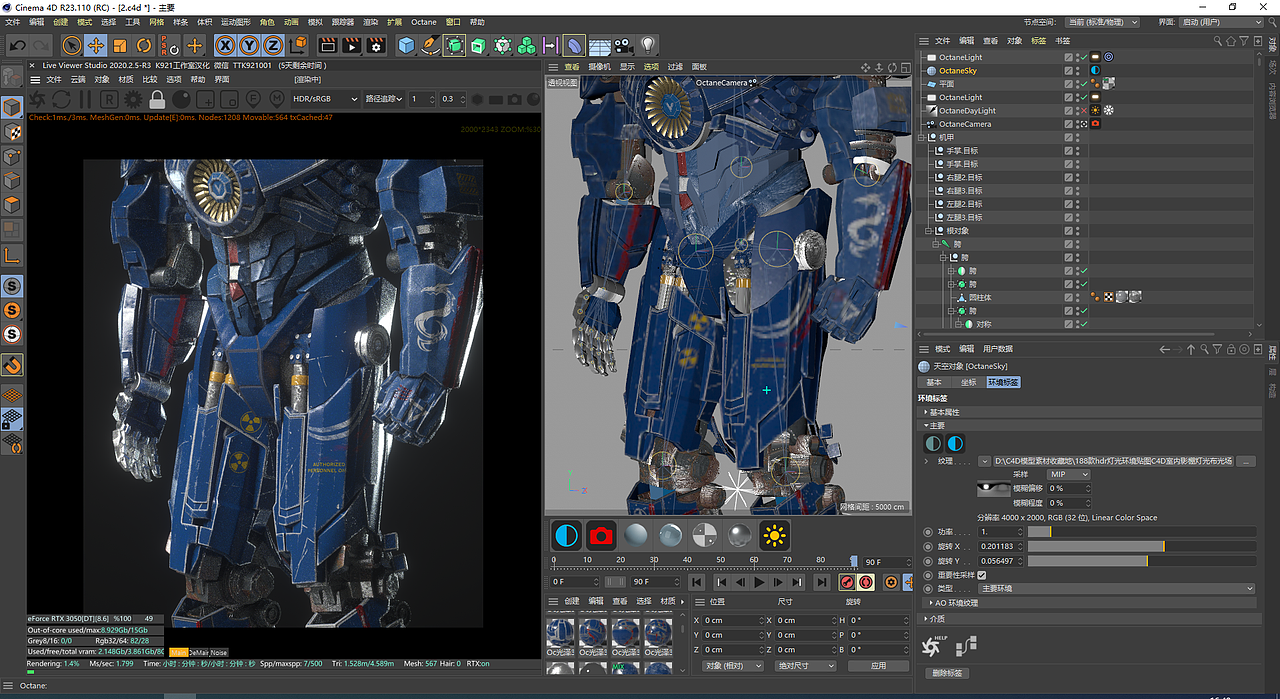
Task: Click the coordinate system cube icon
Action: point(298,45)
